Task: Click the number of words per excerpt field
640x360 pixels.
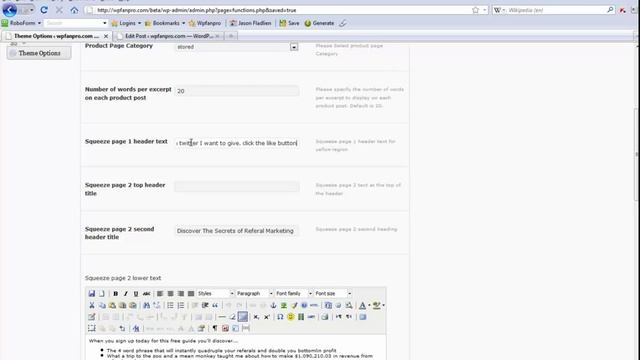Action: [x=237, y=91]
